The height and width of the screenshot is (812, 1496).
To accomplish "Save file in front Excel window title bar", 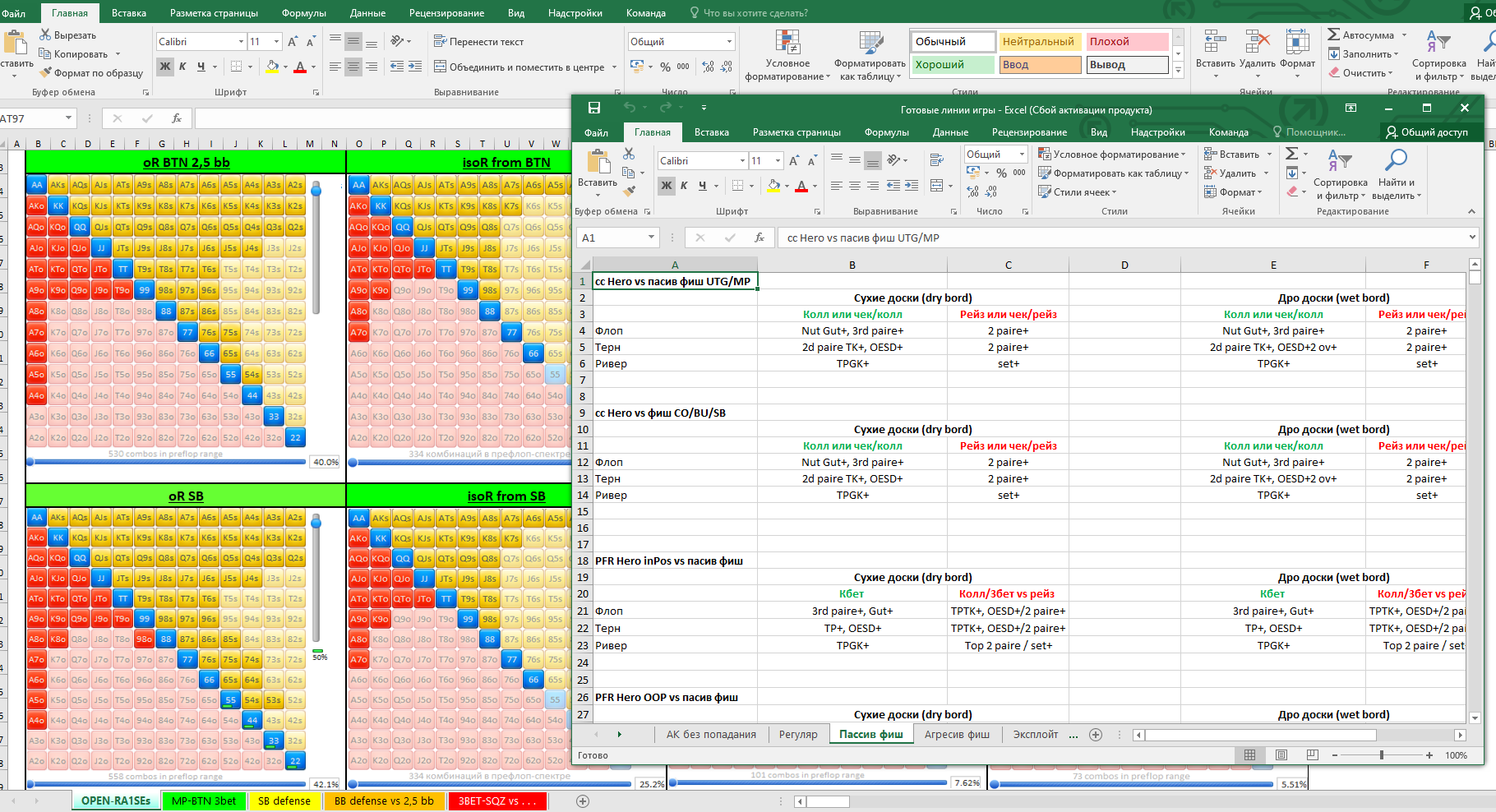I will [594, 108].
